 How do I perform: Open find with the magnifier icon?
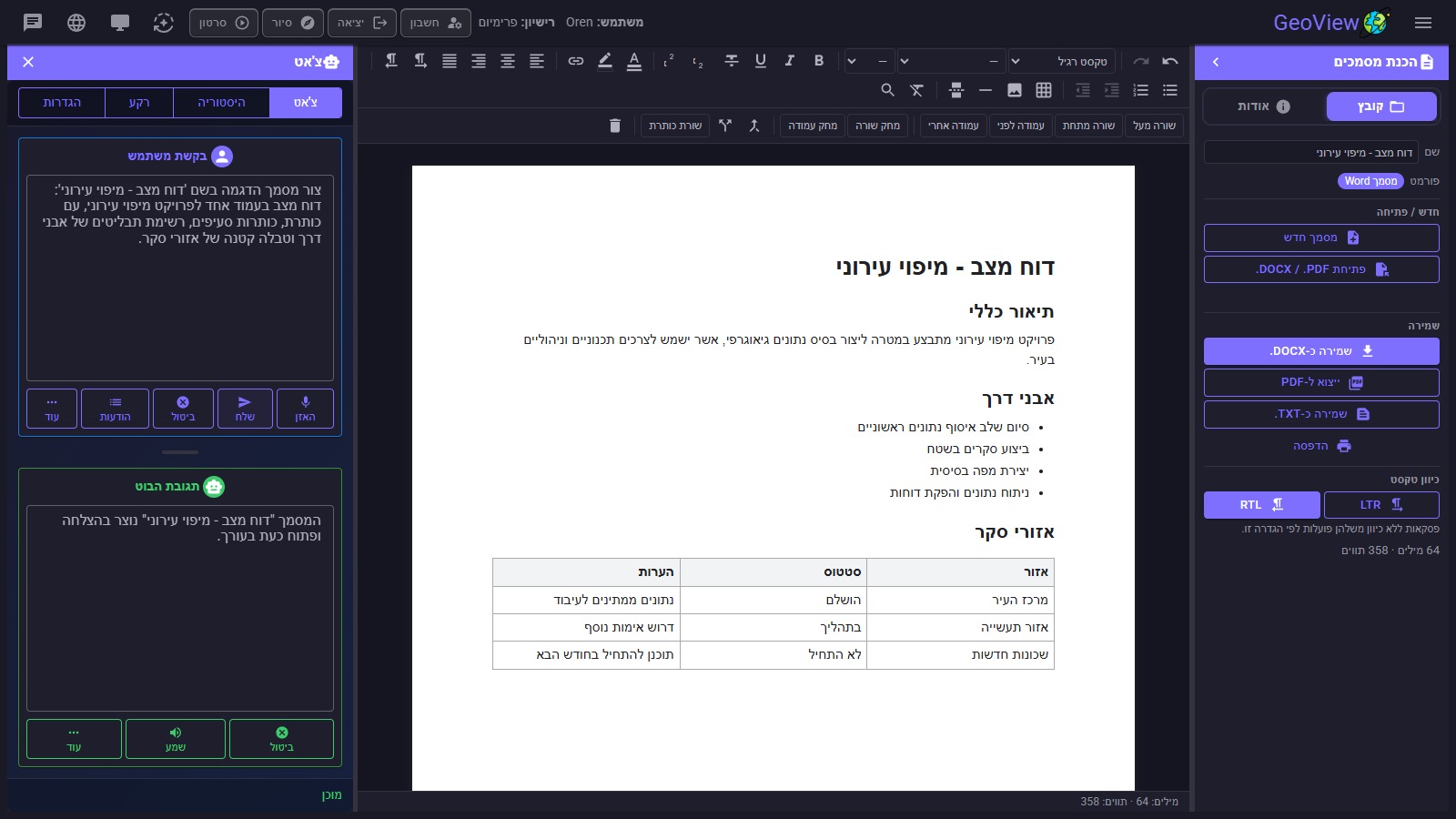pos(888,90)
